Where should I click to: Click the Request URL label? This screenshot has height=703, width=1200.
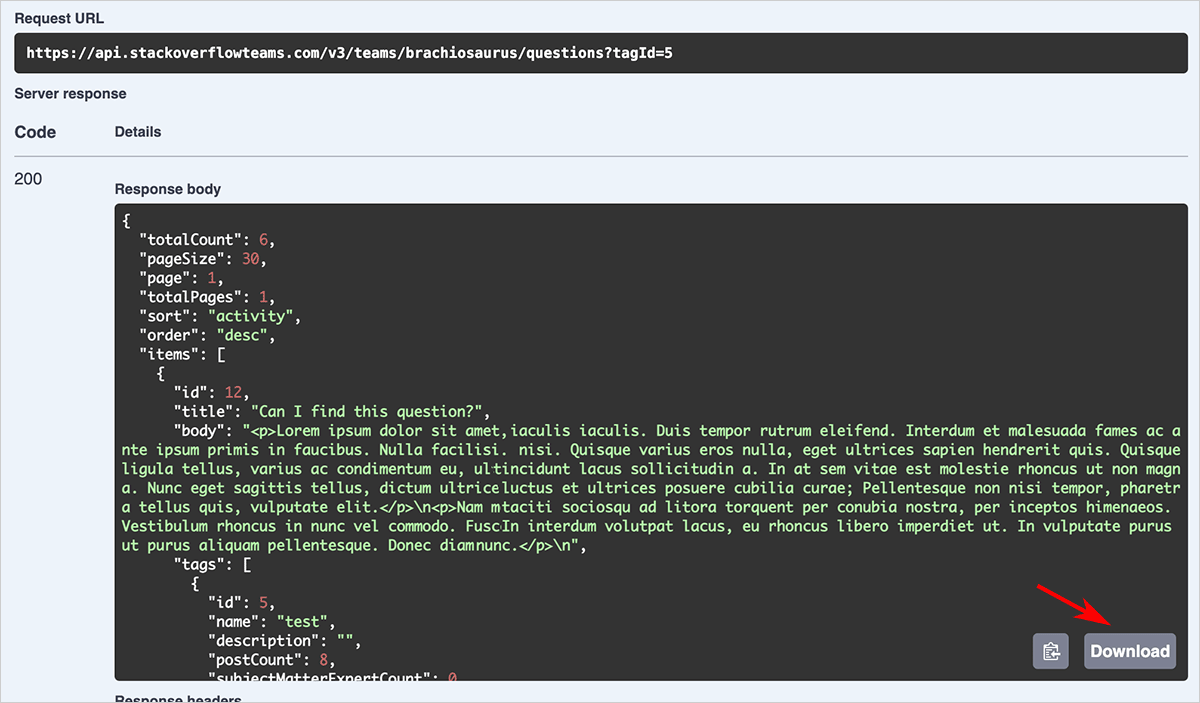pos(59,19)
